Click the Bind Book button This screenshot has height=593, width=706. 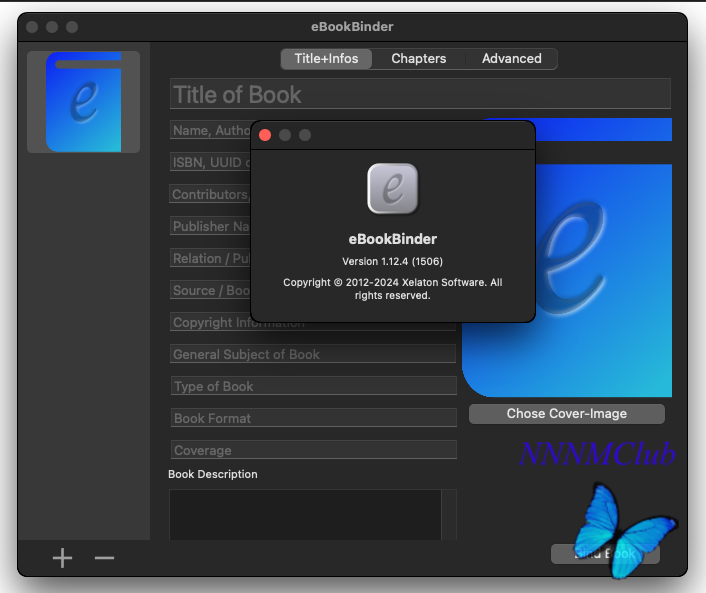pos(605,554)
